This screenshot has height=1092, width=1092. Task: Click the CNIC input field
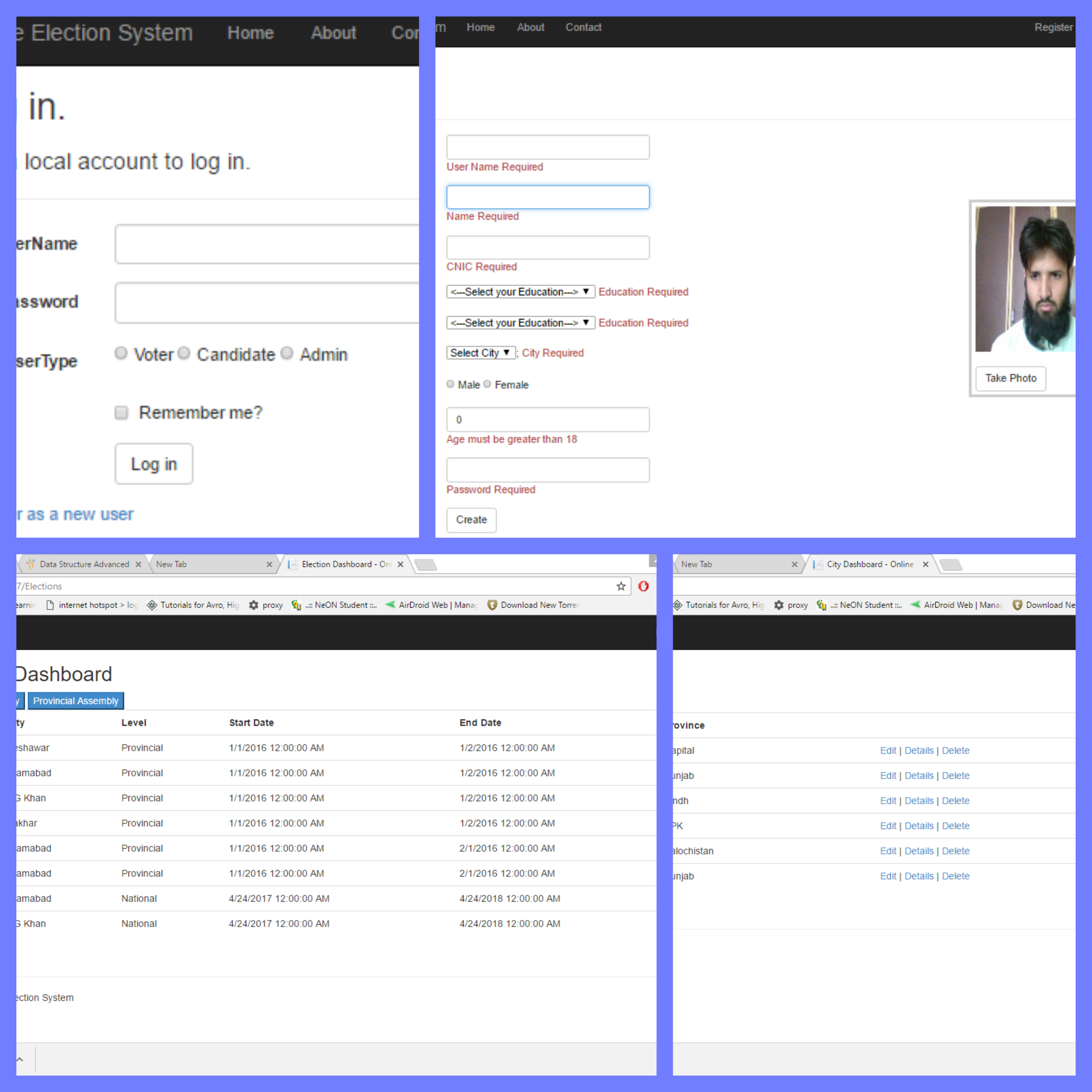tap(547, 247)
